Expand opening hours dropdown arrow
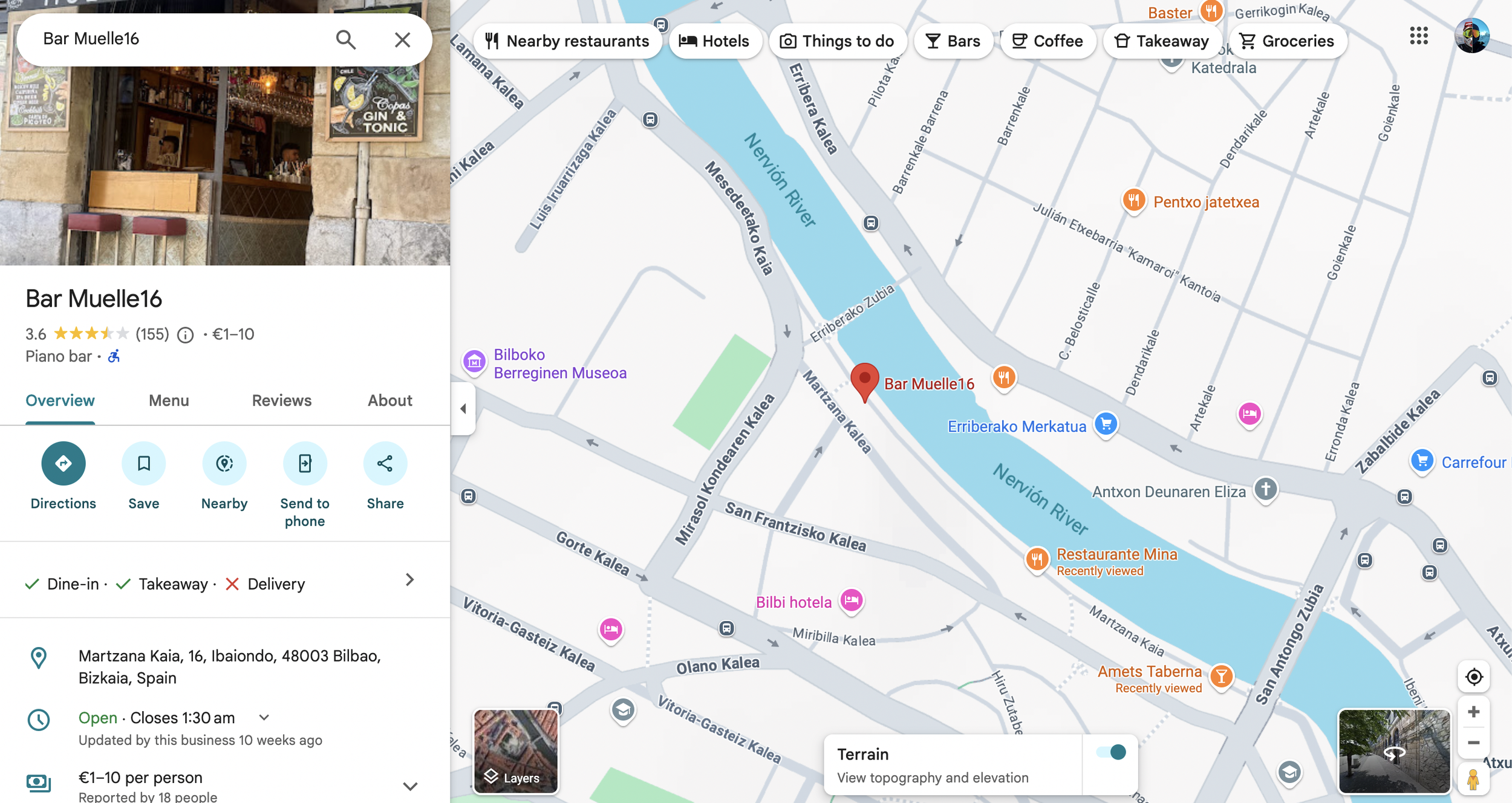The image size is (1512, 803). [264, 718]
